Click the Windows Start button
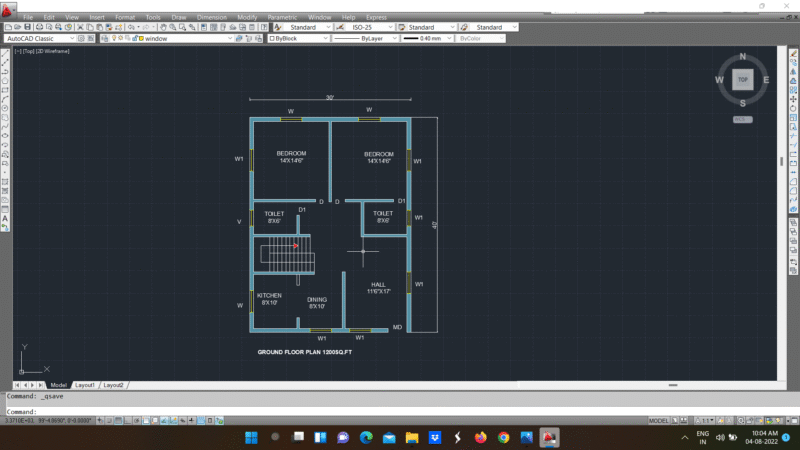Screen dimensions: 800x450 (x=252, y=437)
